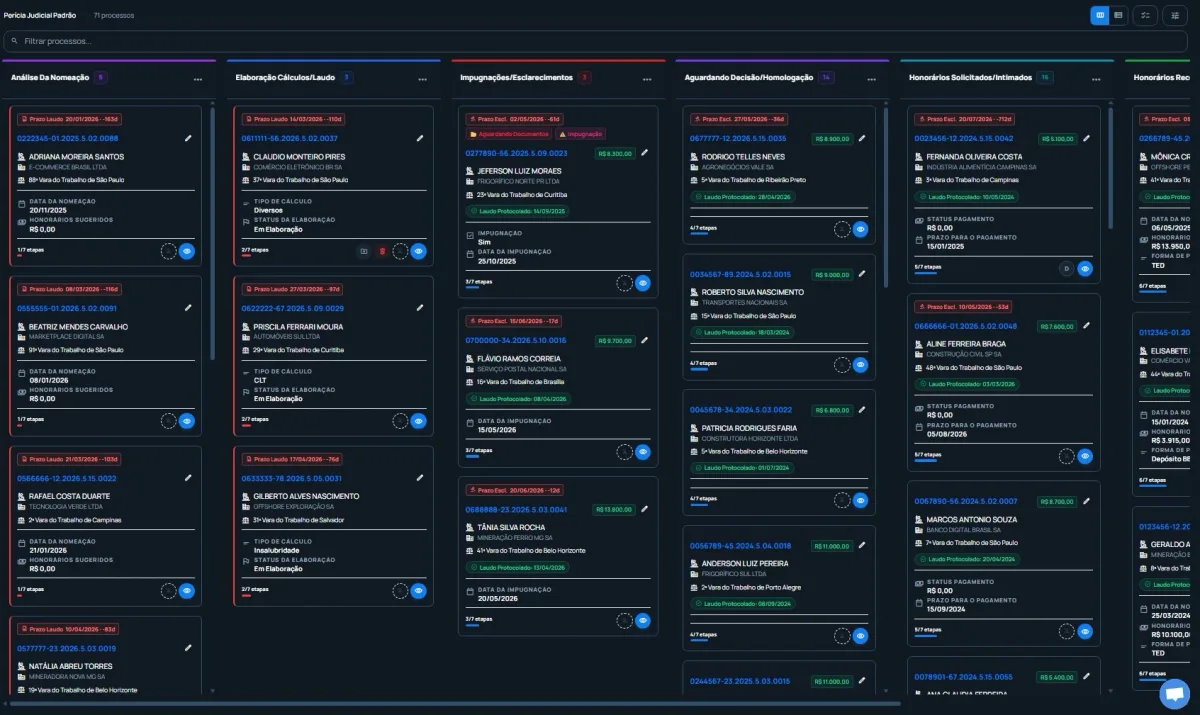
Task: Open process 0277890-56.2025.5.09.0023
Action: pyautogui.click(x=517, y=153)
